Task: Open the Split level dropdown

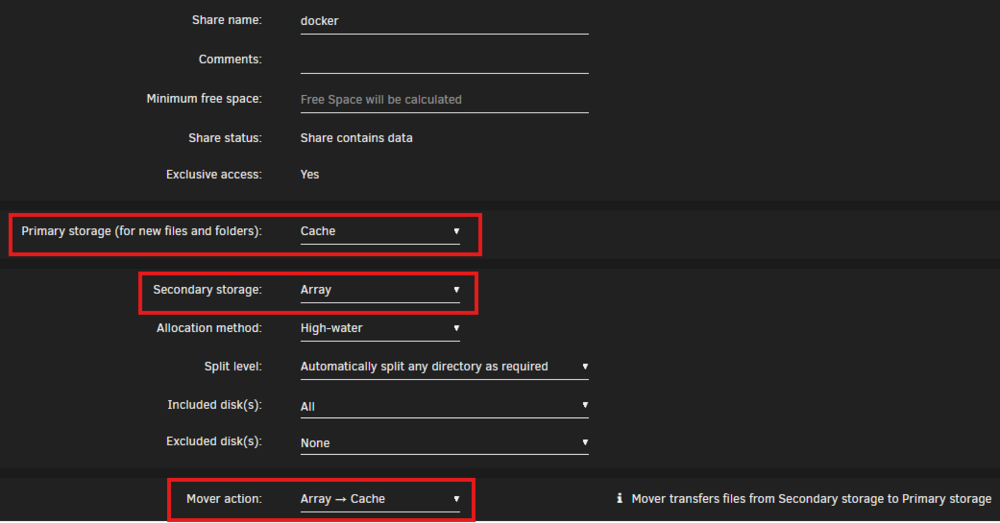Action: tap(445, 367)
